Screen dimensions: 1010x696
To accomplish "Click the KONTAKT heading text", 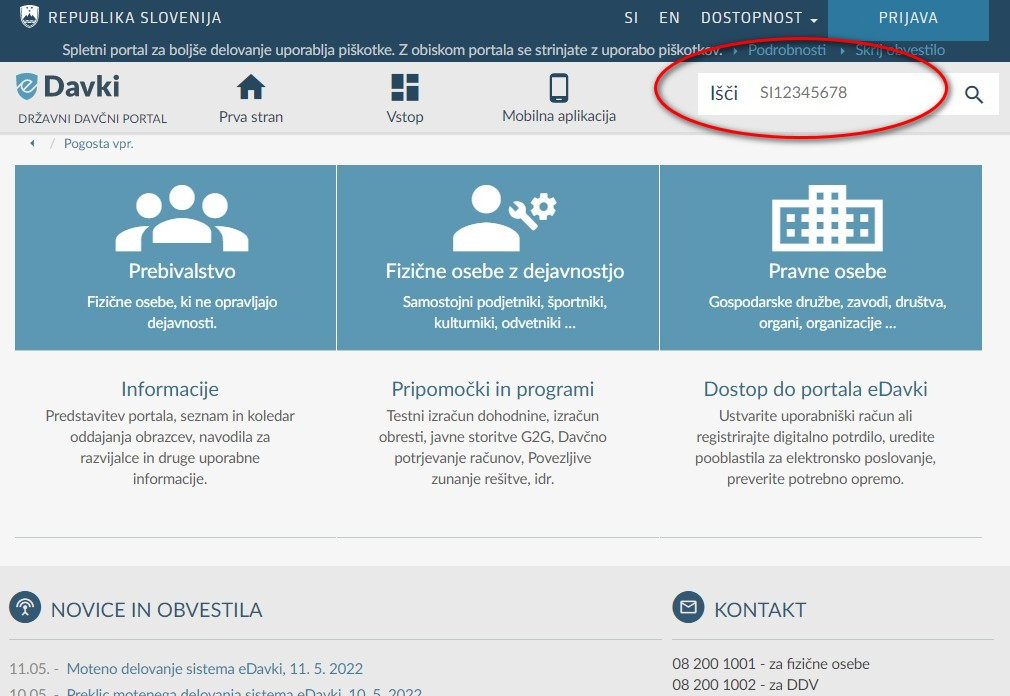I will click(x=760, y=610).
